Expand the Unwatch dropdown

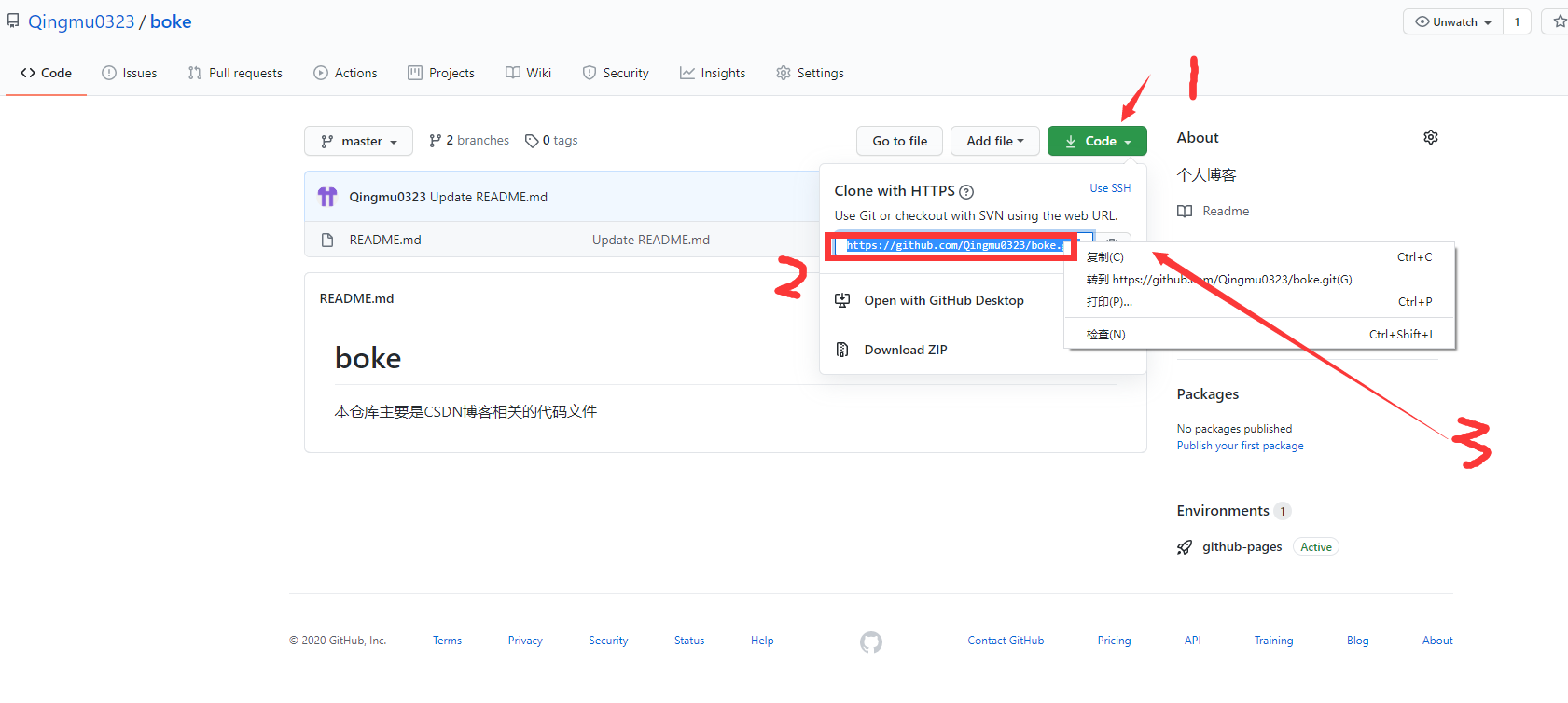(x=1452, y=21)
